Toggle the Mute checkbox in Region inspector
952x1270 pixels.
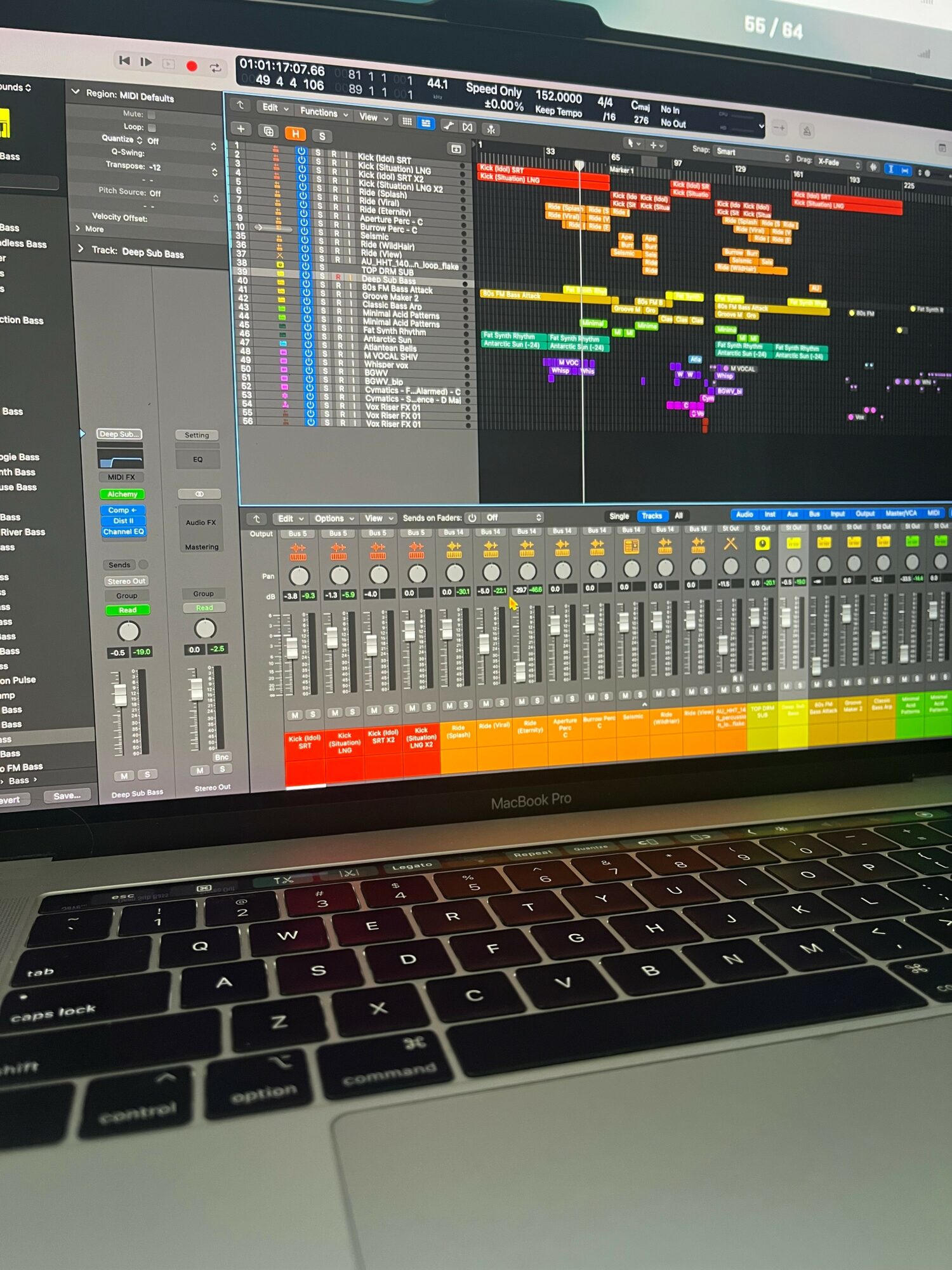[x=152, y=115]
